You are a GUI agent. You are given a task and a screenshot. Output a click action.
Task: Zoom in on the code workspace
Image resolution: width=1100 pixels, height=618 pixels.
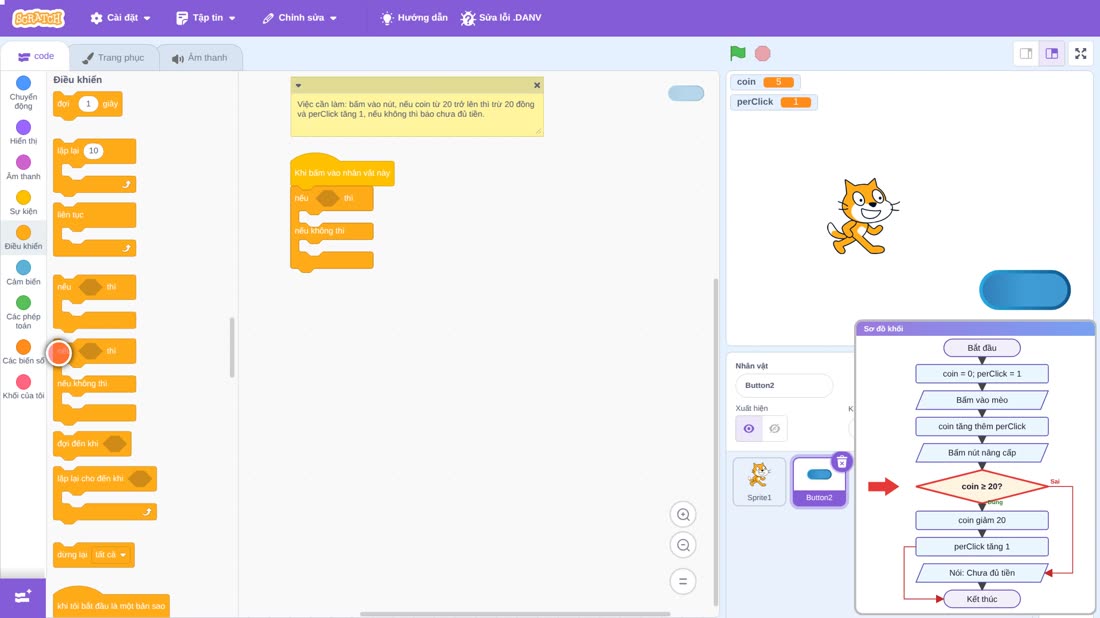(x=683, y=514)
